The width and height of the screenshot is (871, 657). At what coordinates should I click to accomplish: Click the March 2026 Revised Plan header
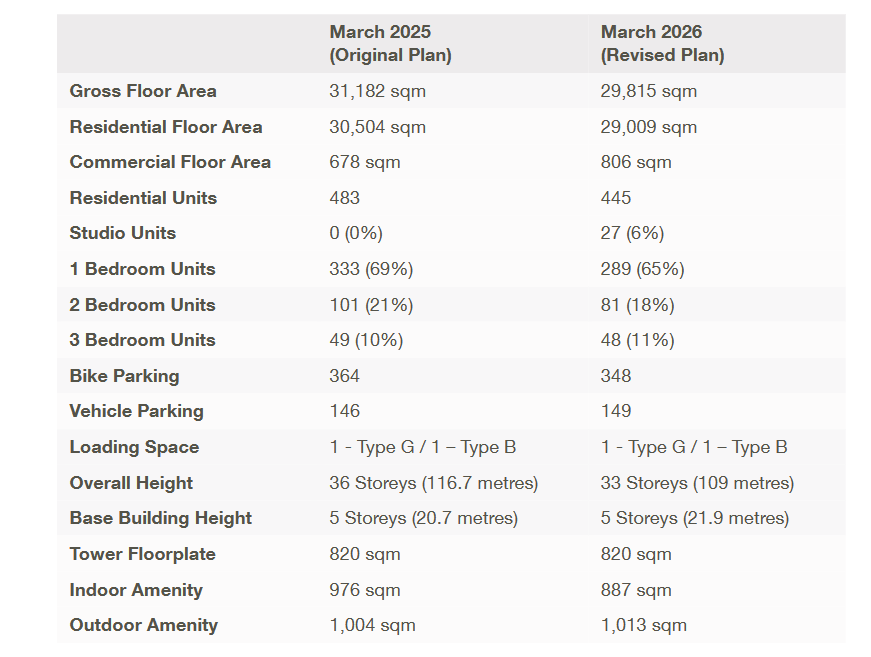tap(662, 43)
